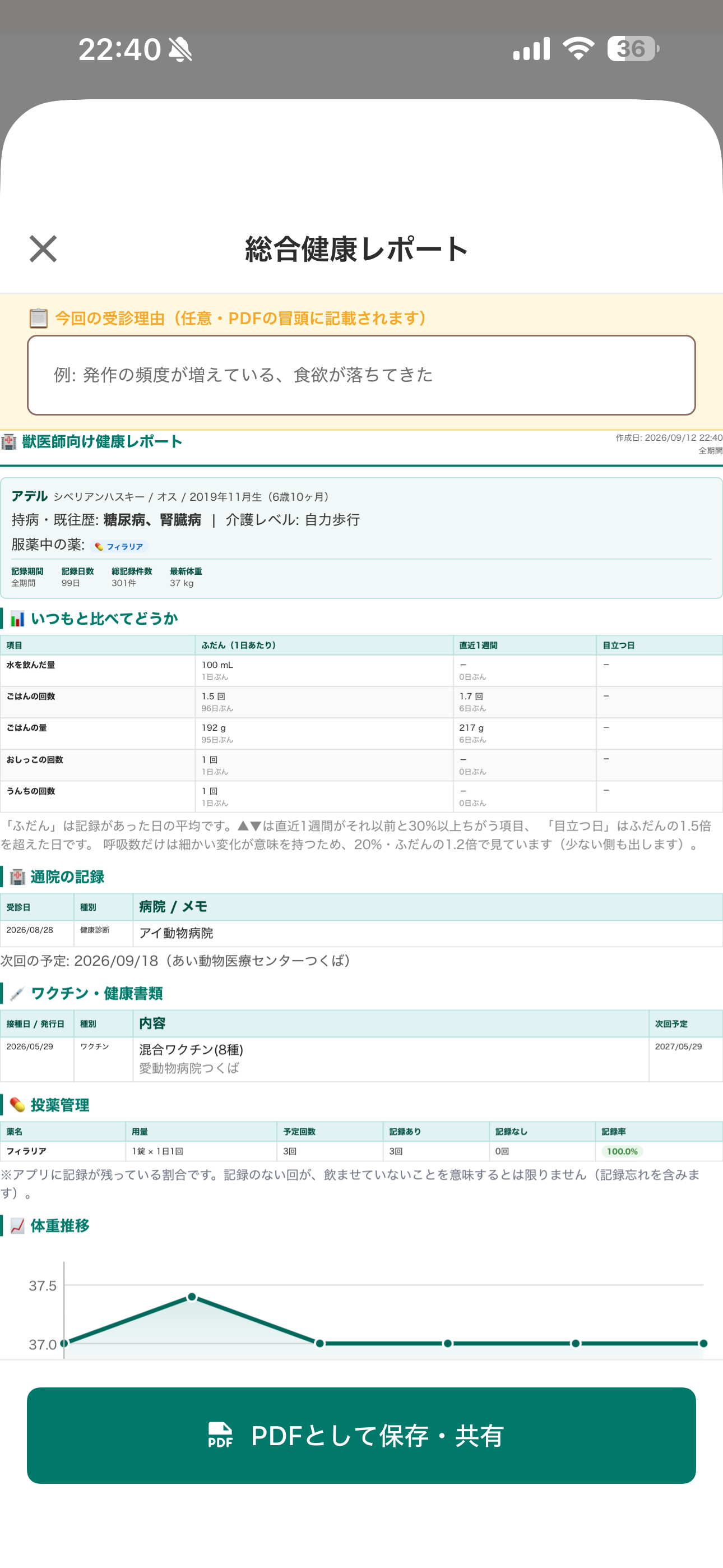This screenshot has width=723, height=1568.
Task: Tap the 愛動物病院つくば clinic name
Action: [189, 1068]
